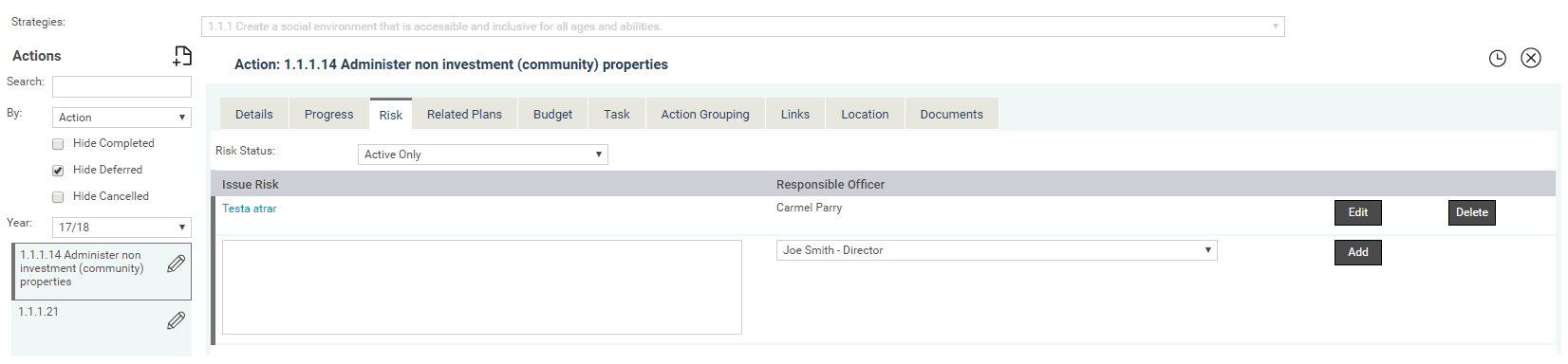
Task: Open Risk Status Active Only dropdown
Action: [483, 155]
